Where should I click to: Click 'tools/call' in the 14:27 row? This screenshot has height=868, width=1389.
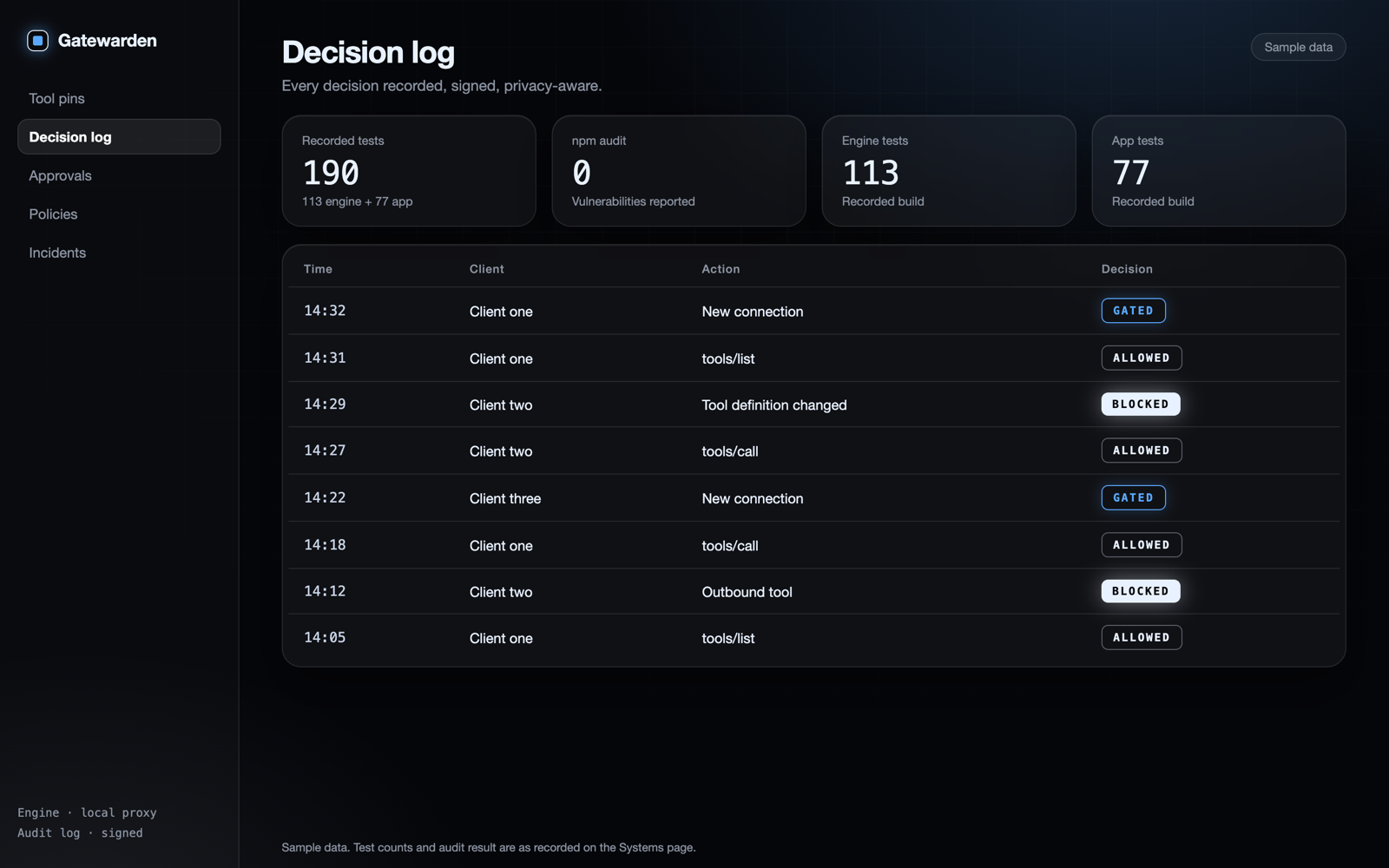pos(730,451)
